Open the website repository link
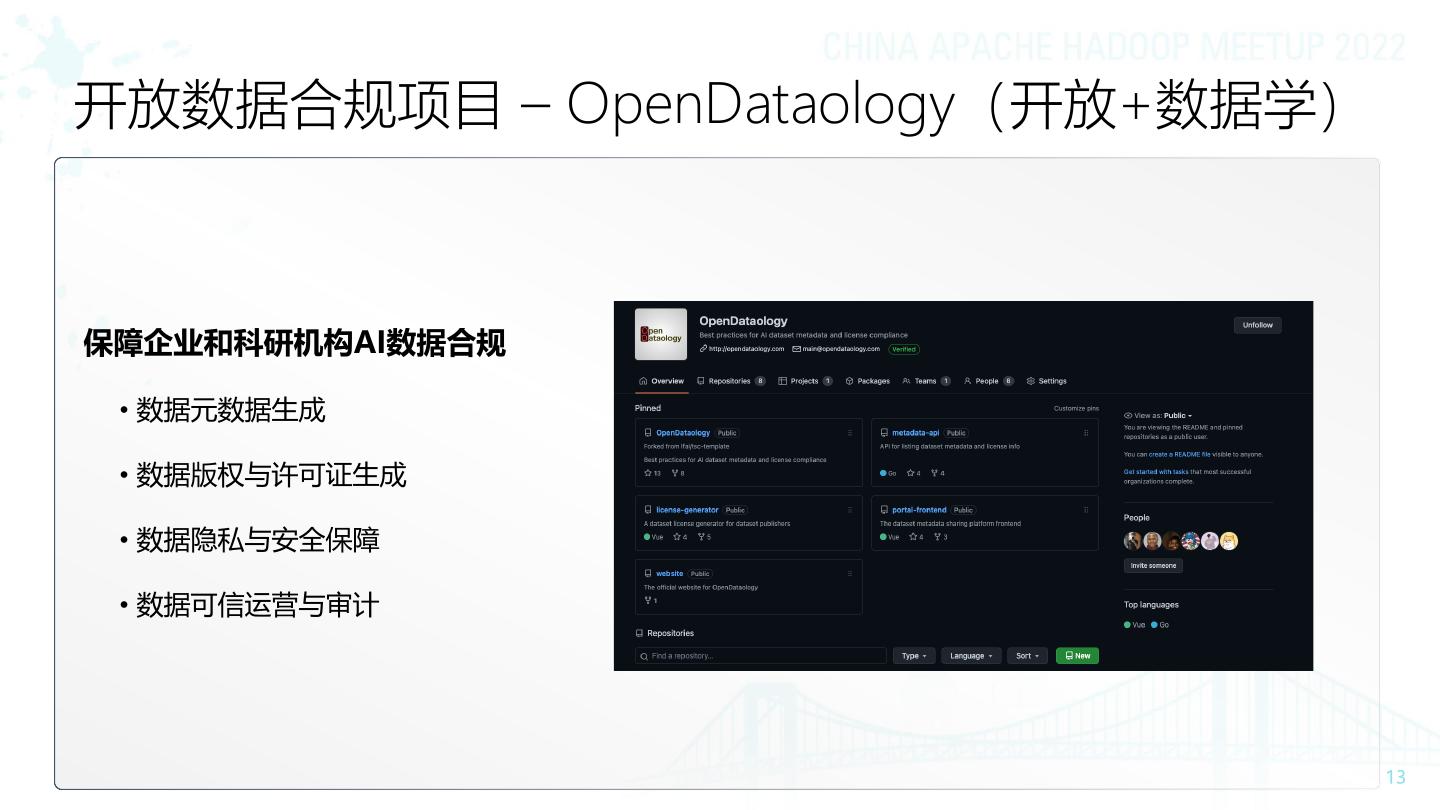This screenshot has height=810, width=1440. point(670,574)
